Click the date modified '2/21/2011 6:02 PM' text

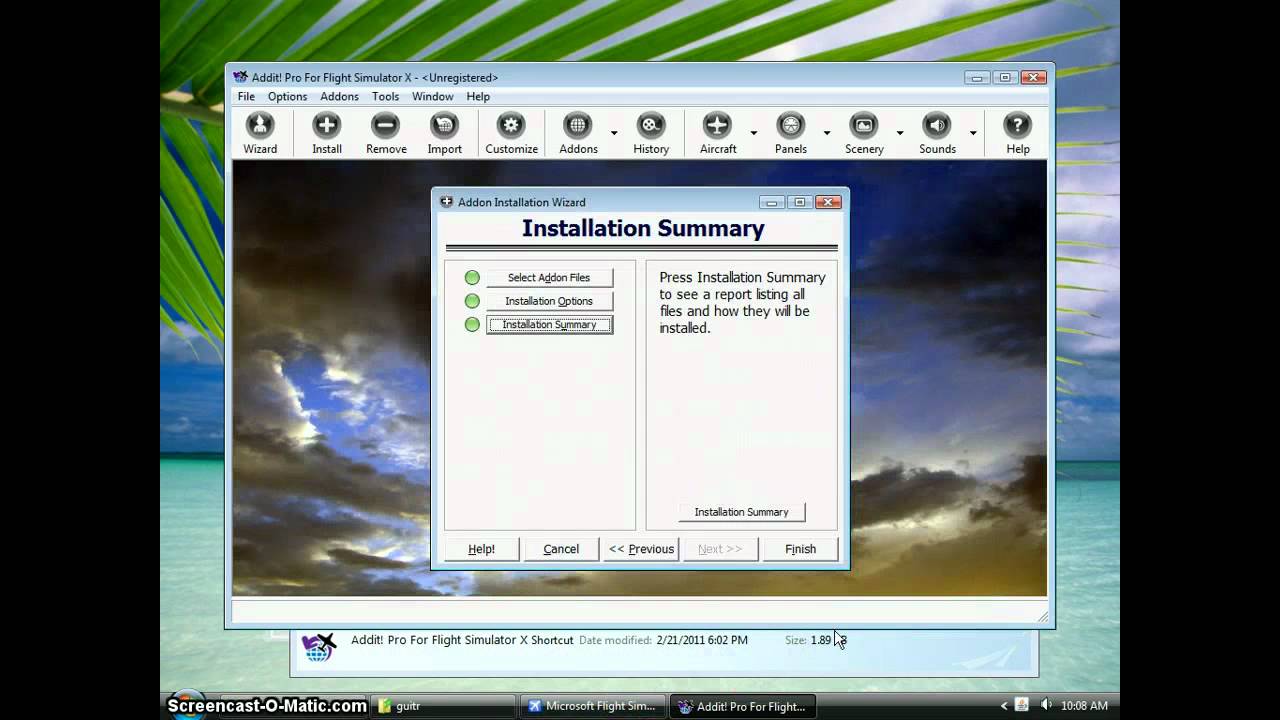coord(702,640)
